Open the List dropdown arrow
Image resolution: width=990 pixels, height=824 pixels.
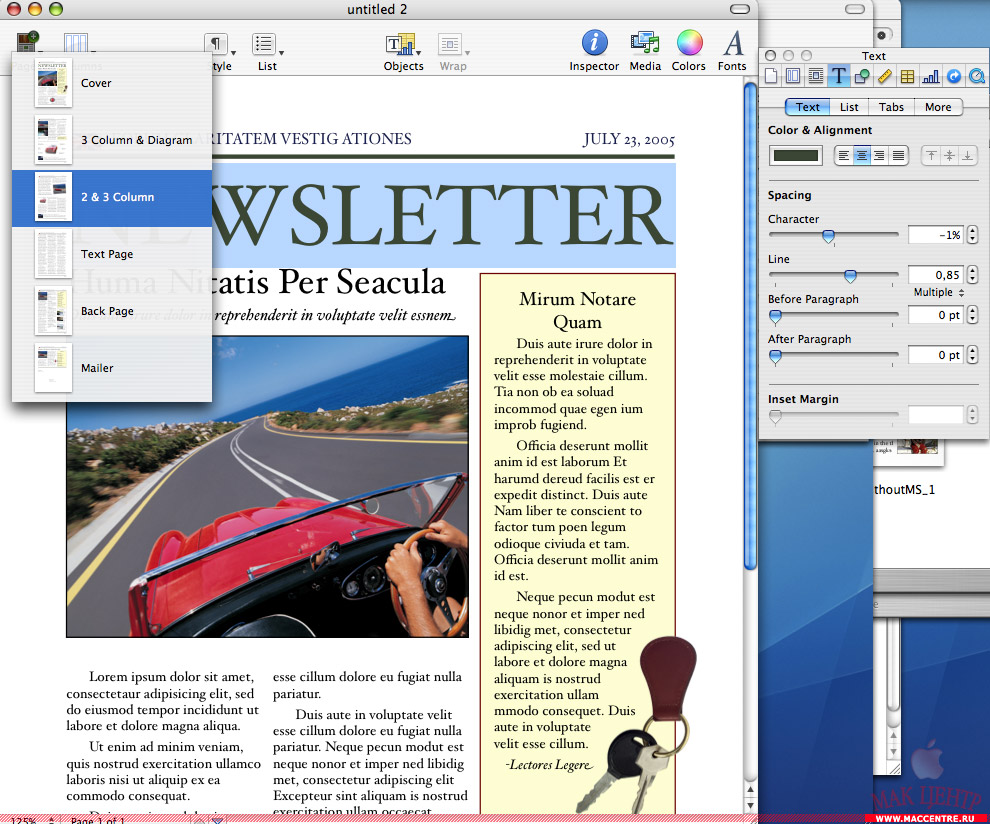(281, 53)
